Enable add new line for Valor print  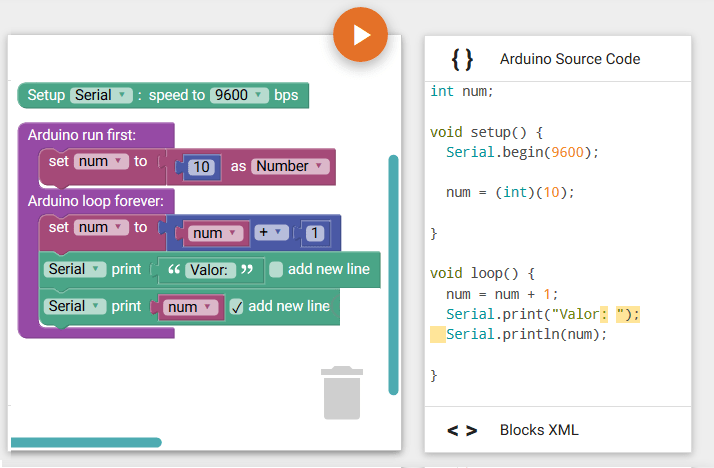pyautogui.click(x=276, y=269)
